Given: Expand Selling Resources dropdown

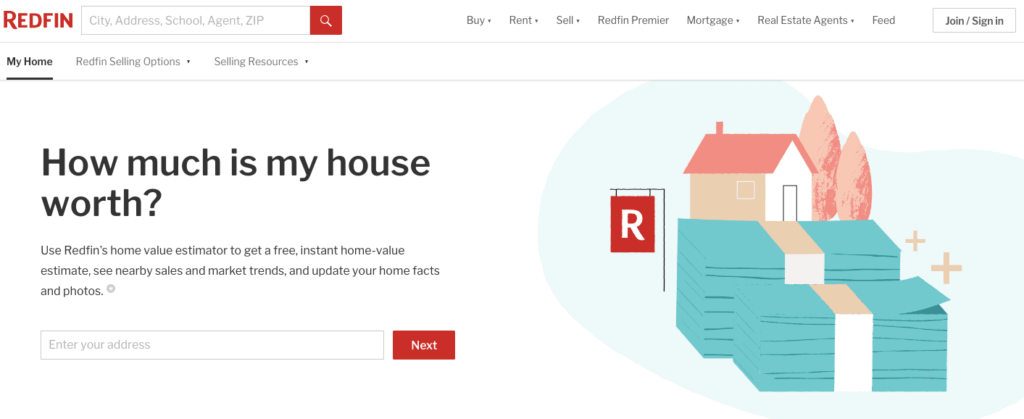Looking at the screenshot, I should point(261,62).
